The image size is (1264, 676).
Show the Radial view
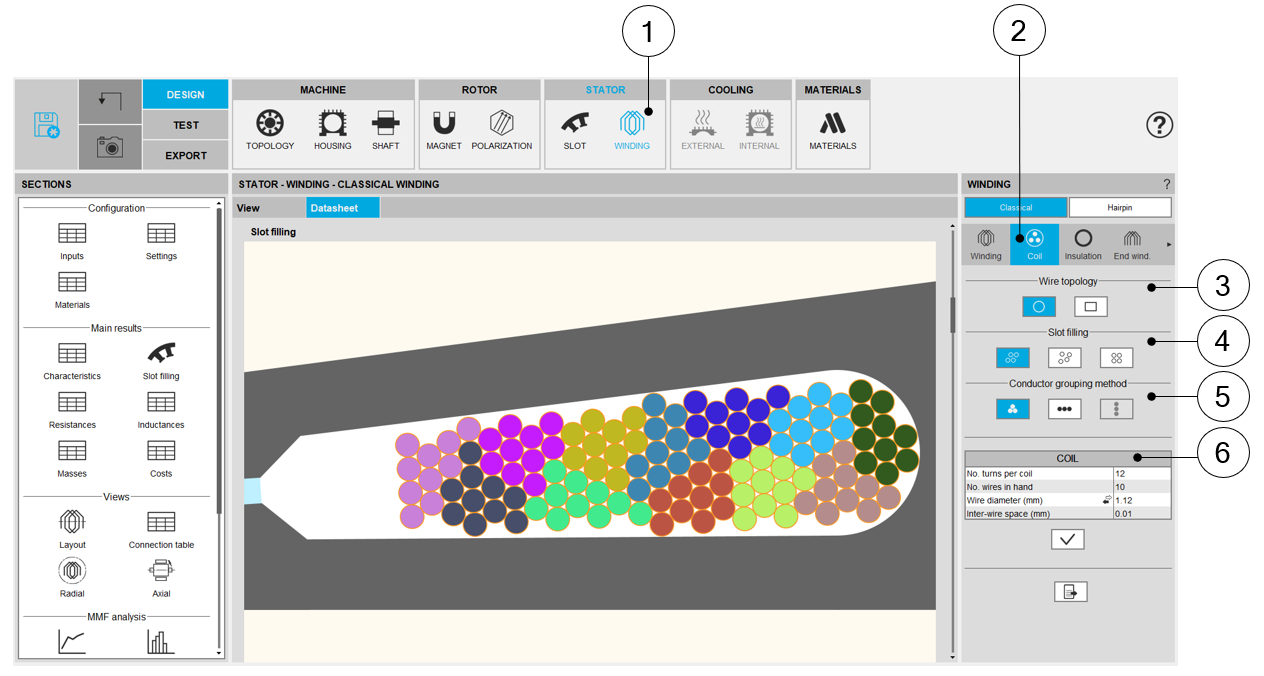[x=72, y=577]
